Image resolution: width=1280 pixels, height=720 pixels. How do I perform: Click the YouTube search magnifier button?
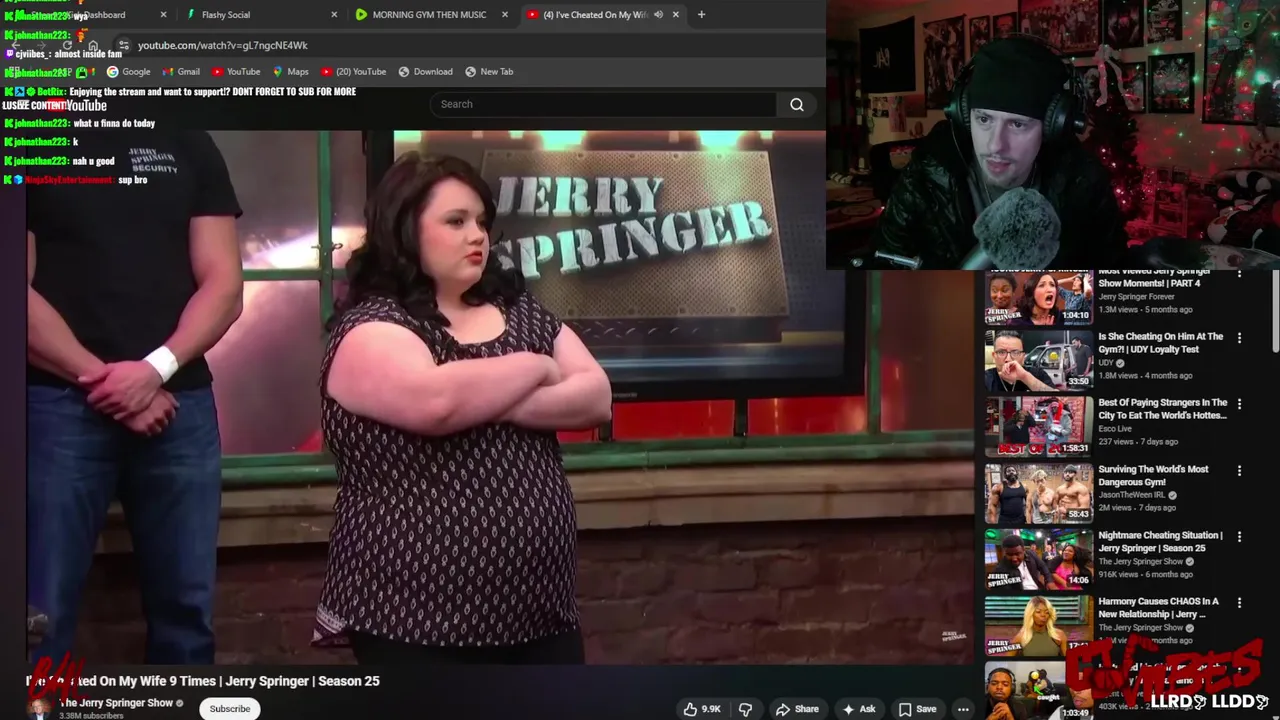point(796,104)
